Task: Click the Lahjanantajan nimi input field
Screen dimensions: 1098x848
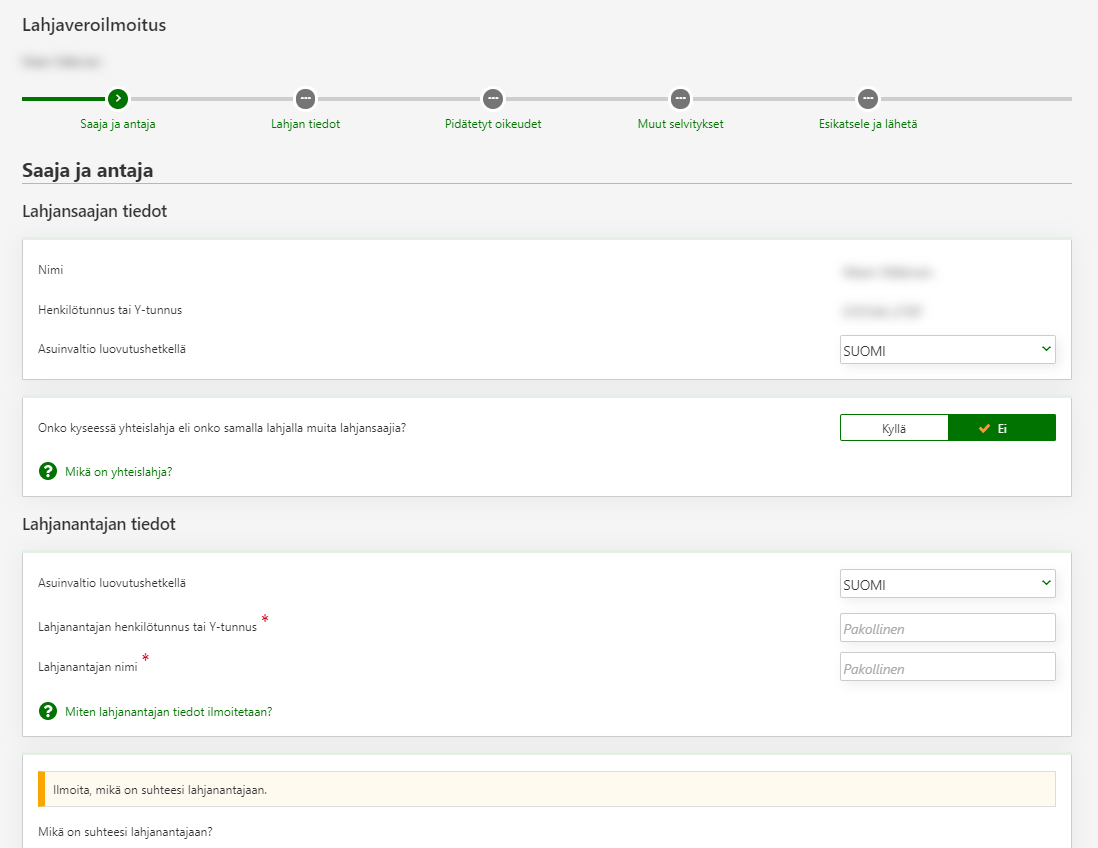Action: 947,667
